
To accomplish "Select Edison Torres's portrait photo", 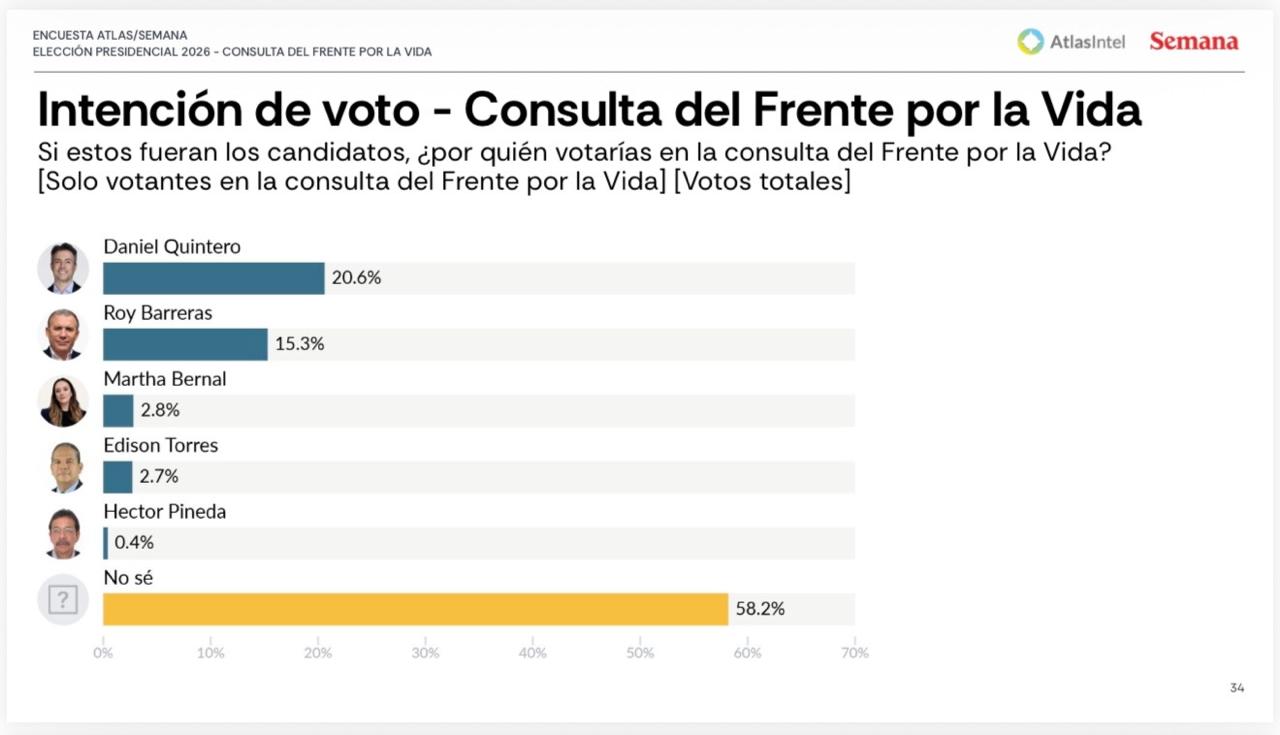I will pyautogui.click(x=63, y=467).
